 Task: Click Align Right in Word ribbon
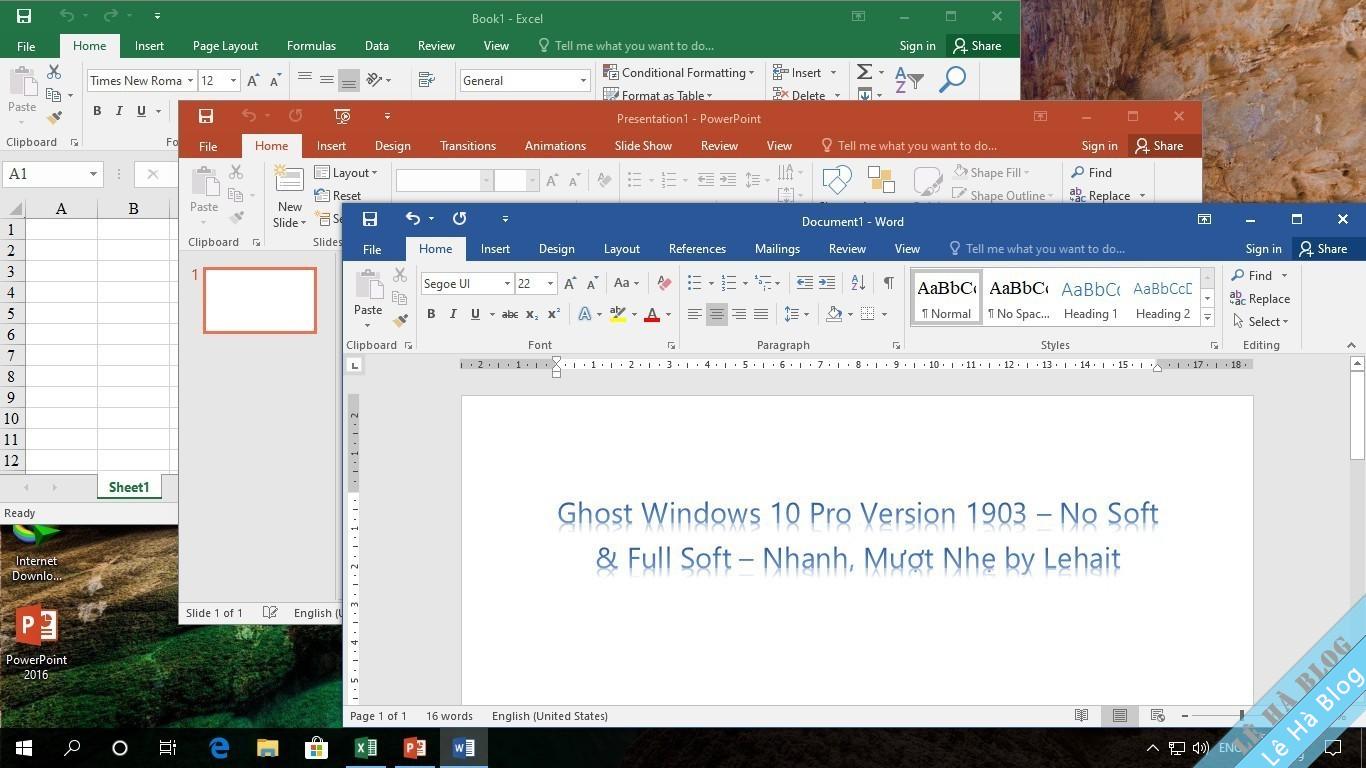click(x=739, y=314)
